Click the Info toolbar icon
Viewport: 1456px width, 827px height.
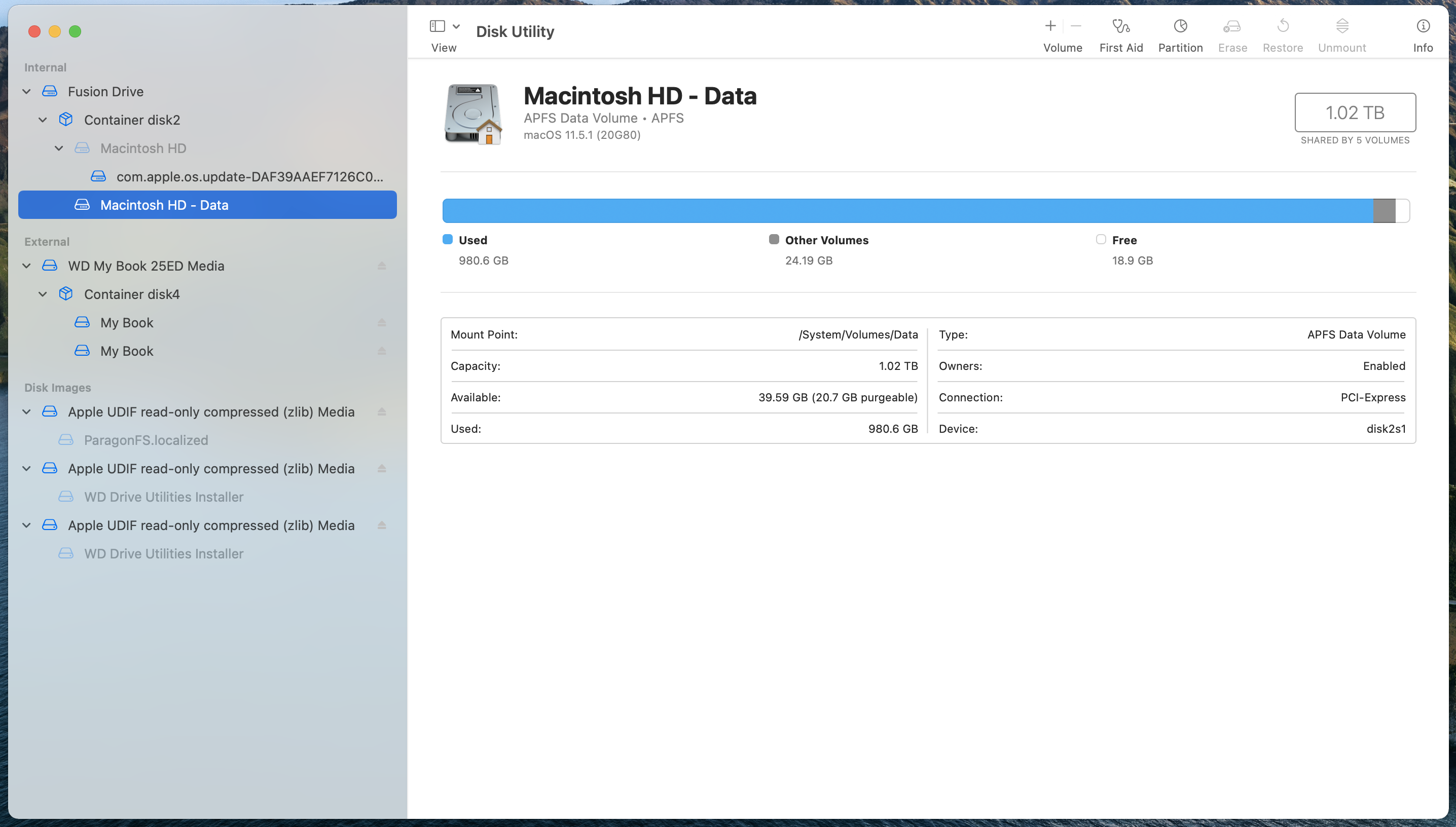(x=1423, y=27)
